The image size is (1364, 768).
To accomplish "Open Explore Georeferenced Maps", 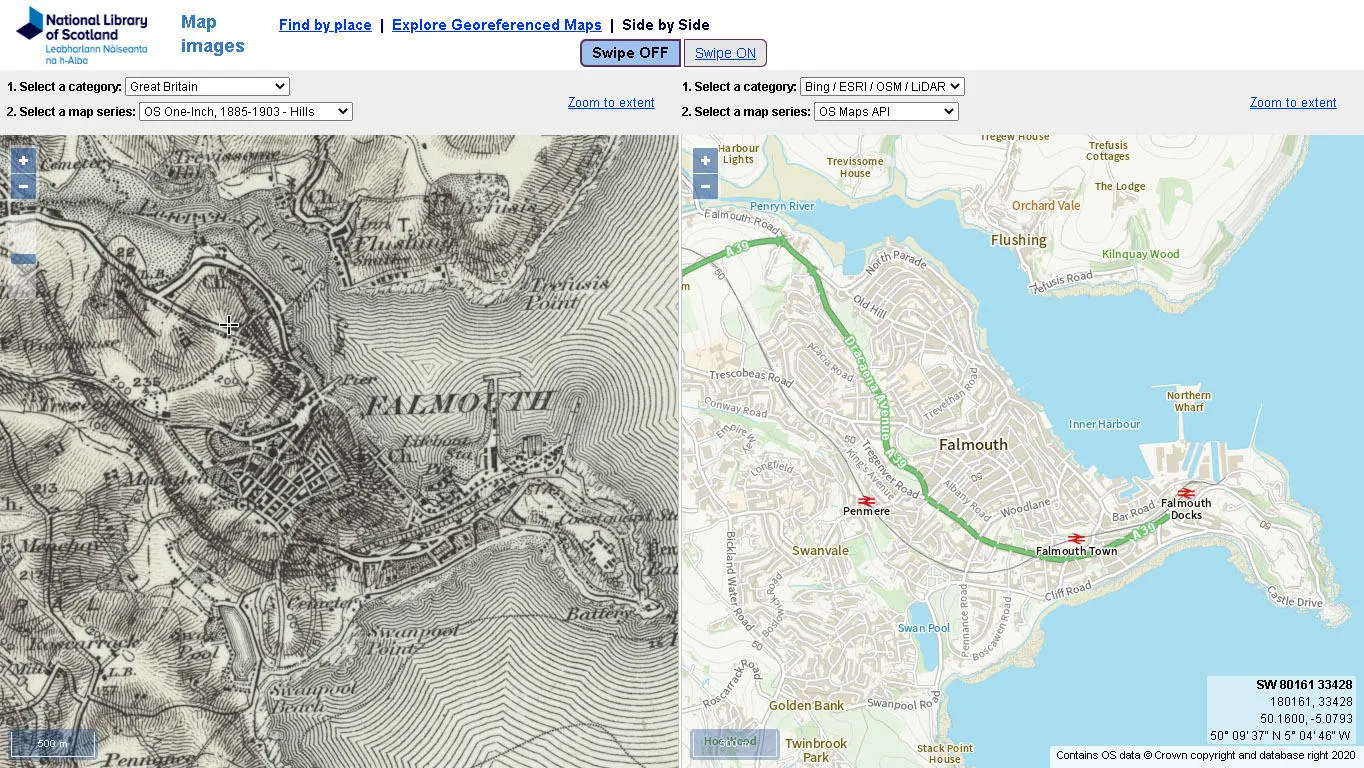I will (x=496, y=24).
